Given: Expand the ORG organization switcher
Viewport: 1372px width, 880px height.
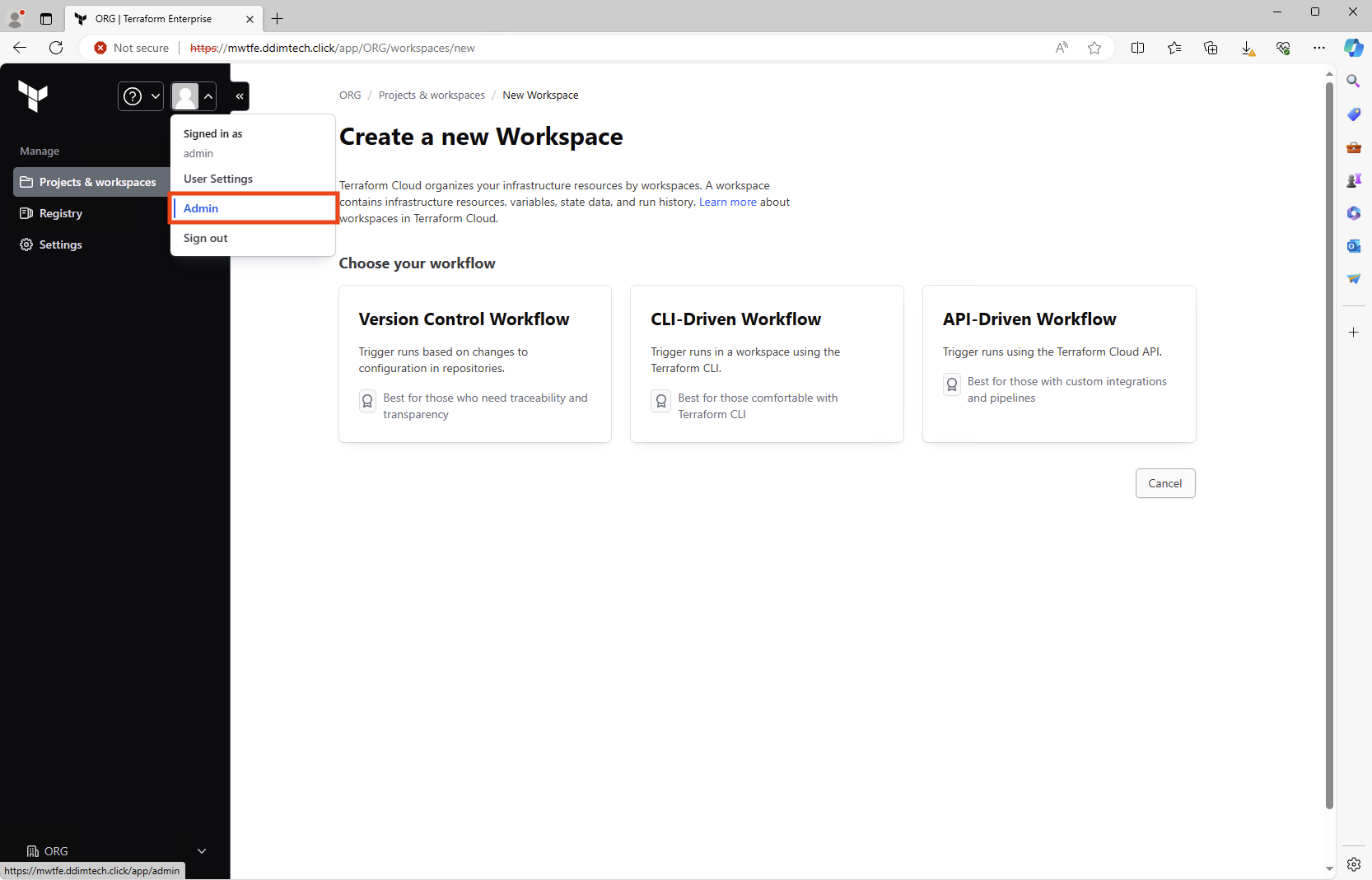Looking at the screenshot, I should 115,851.
